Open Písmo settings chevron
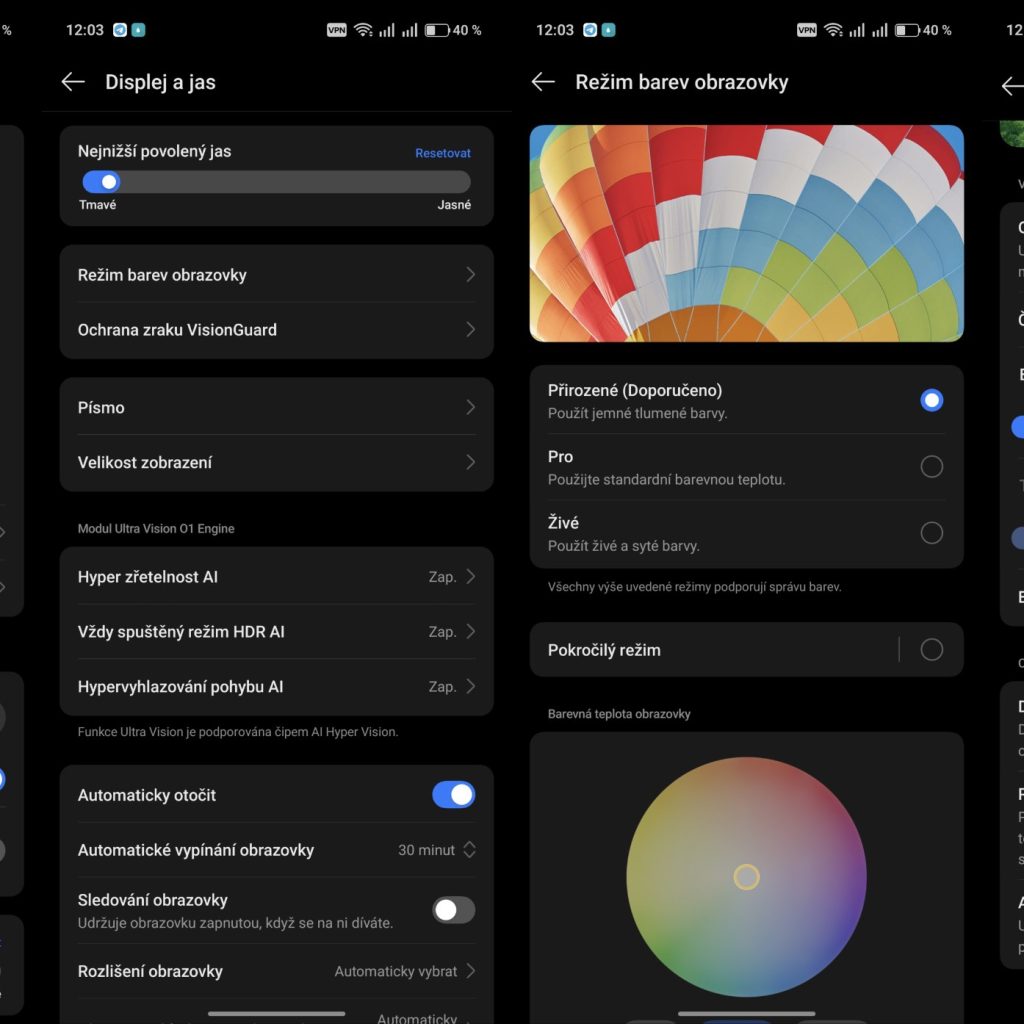 (x=470, y=408)
